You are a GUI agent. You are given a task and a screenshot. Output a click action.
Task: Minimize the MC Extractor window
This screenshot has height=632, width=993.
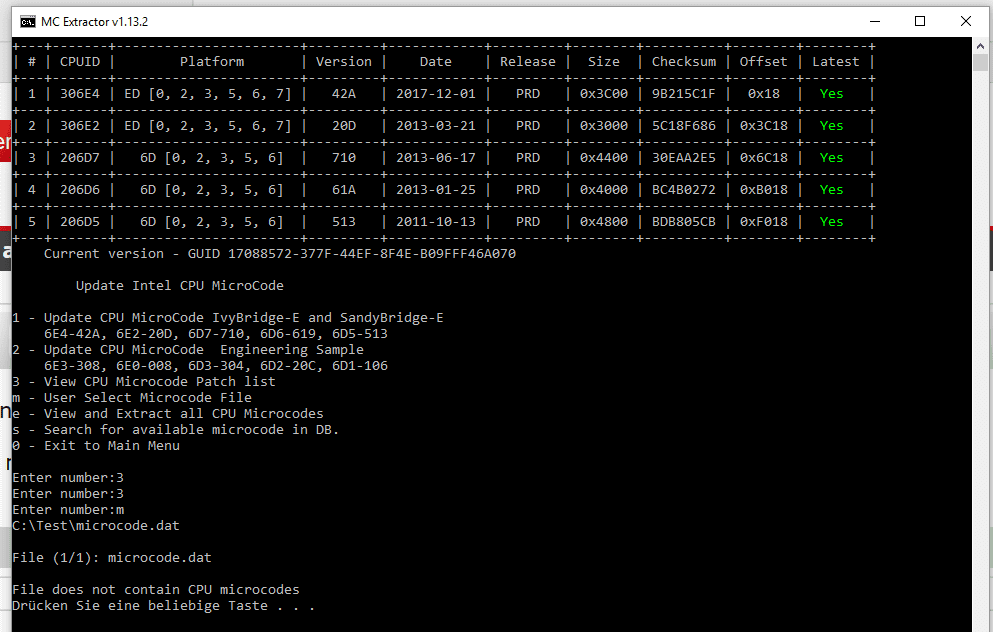pyautogui.click(x=875, y=22)
